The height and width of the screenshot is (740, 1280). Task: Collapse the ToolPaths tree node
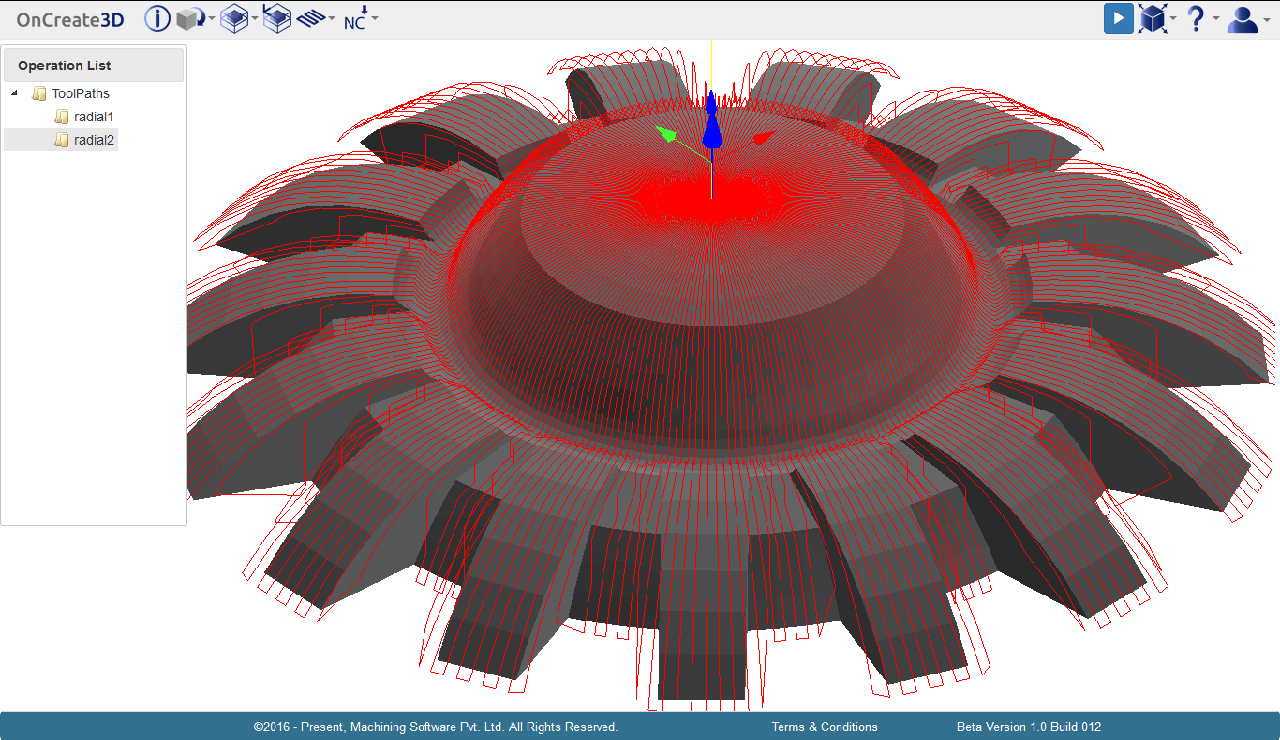[14, 93]
